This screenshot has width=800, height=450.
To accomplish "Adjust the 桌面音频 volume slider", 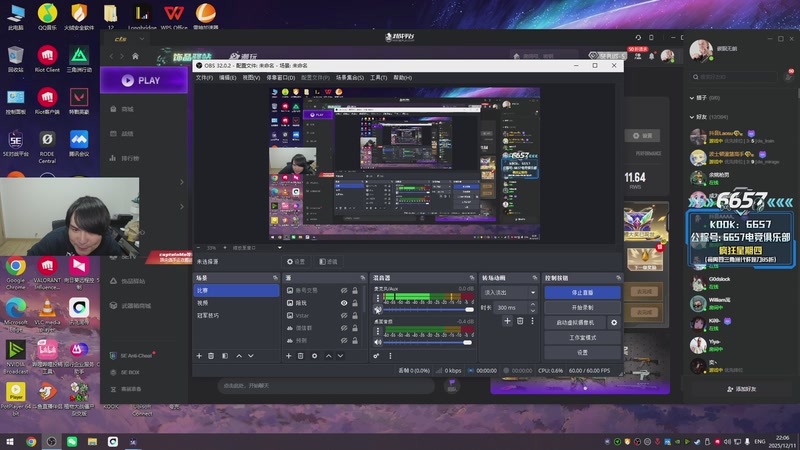I will pyautogui.click(x=428, y=342).
